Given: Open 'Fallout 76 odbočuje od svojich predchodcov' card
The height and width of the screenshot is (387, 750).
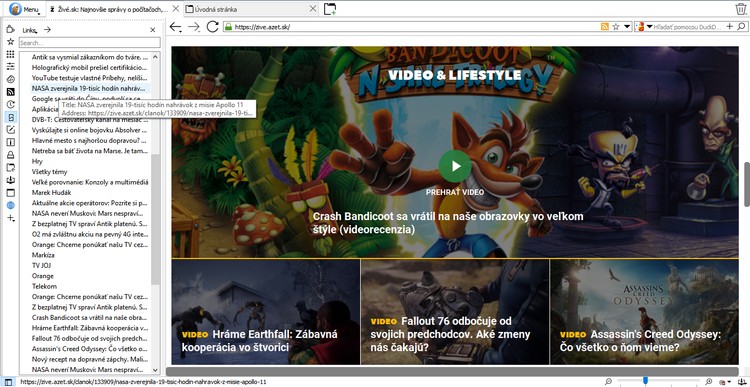Looking at the screenshot, I should [x=455, y=312].
